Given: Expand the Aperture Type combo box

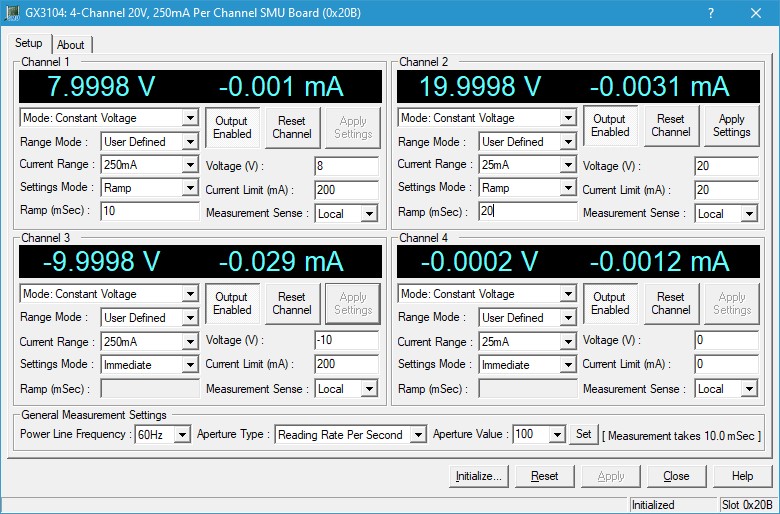Looking at the screenshot, I should (417, 435).
